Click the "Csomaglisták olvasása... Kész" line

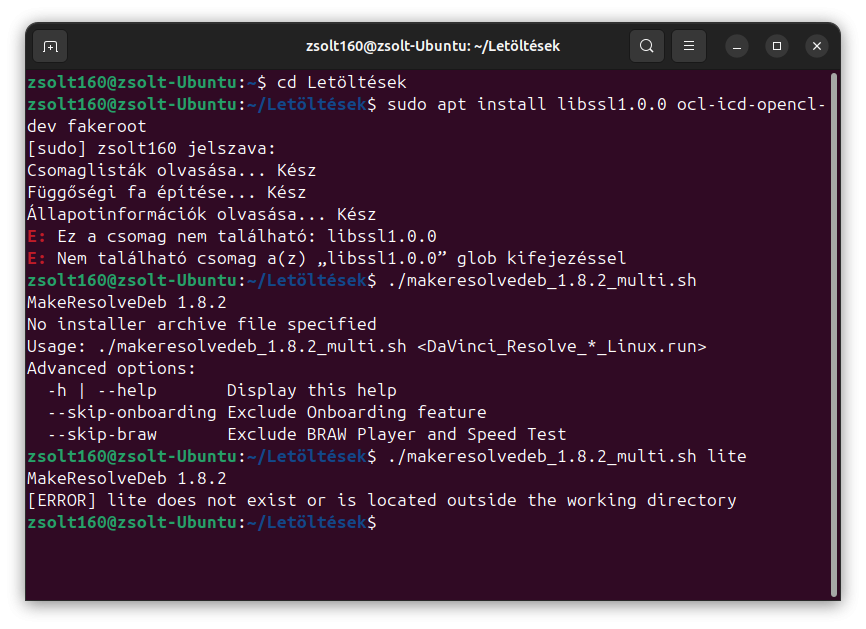(x=171, y=170)
